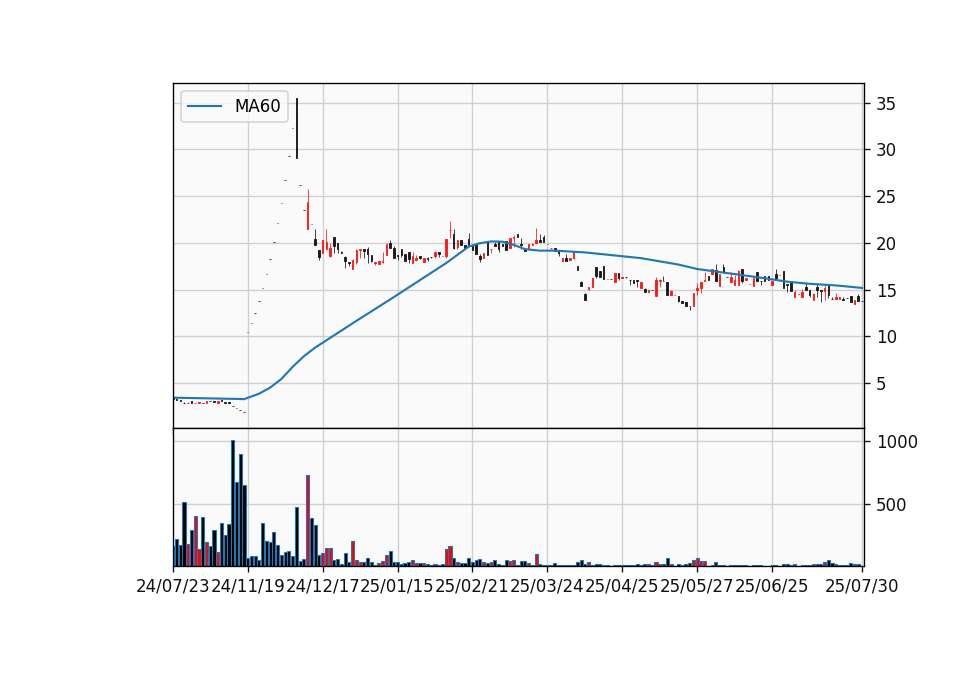Click the 25/03/24 date label
This screenshot has width=960, height=690.
click(x=547, y=586)
